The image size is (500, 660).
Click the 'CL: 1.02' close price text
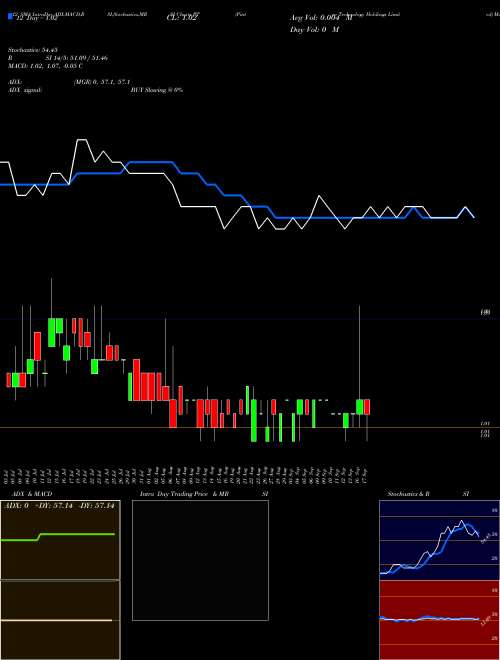click(182, 18)
